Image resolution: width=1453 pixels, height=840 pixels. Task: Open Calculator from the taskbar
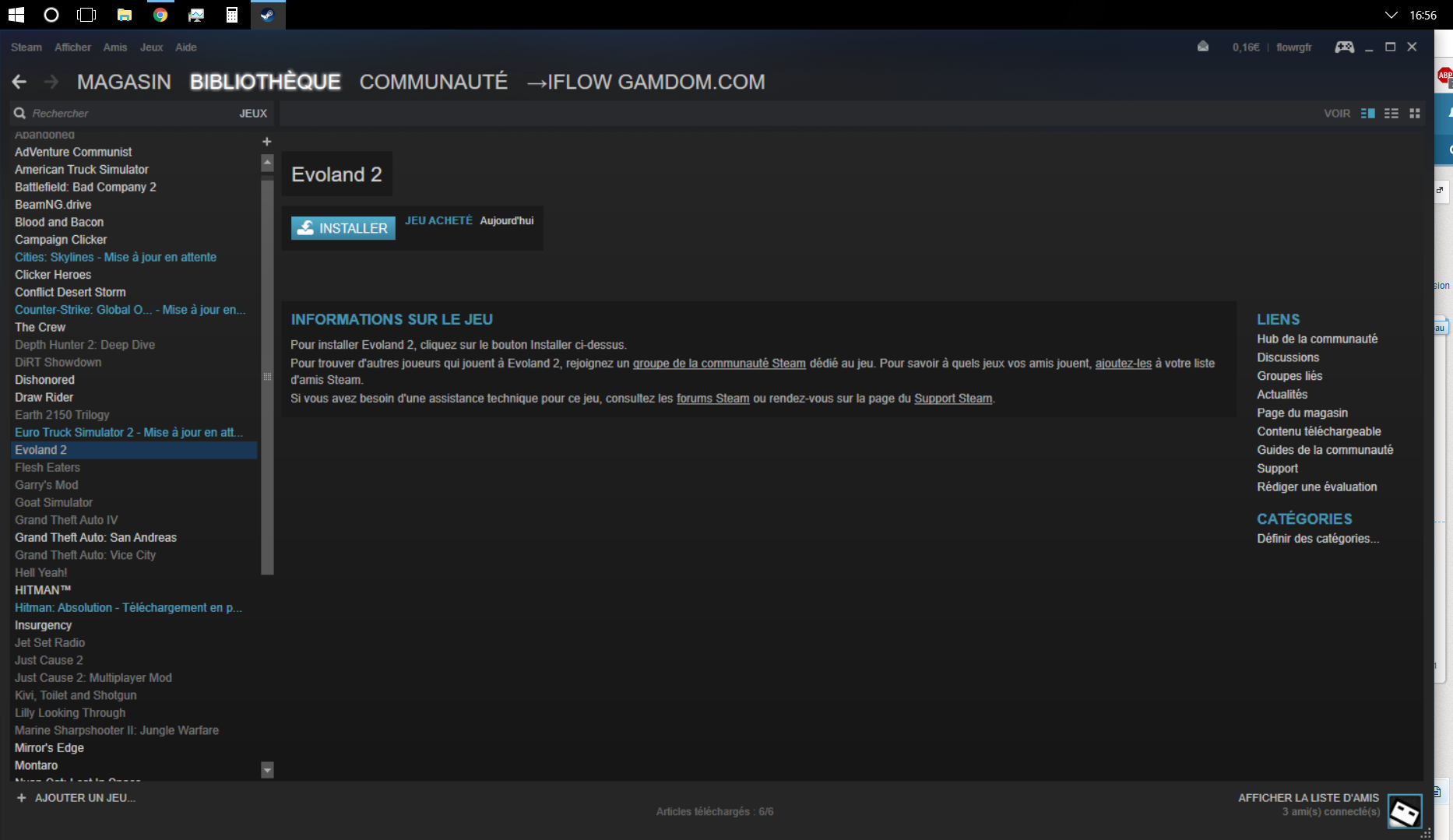(x=232, y=15)
